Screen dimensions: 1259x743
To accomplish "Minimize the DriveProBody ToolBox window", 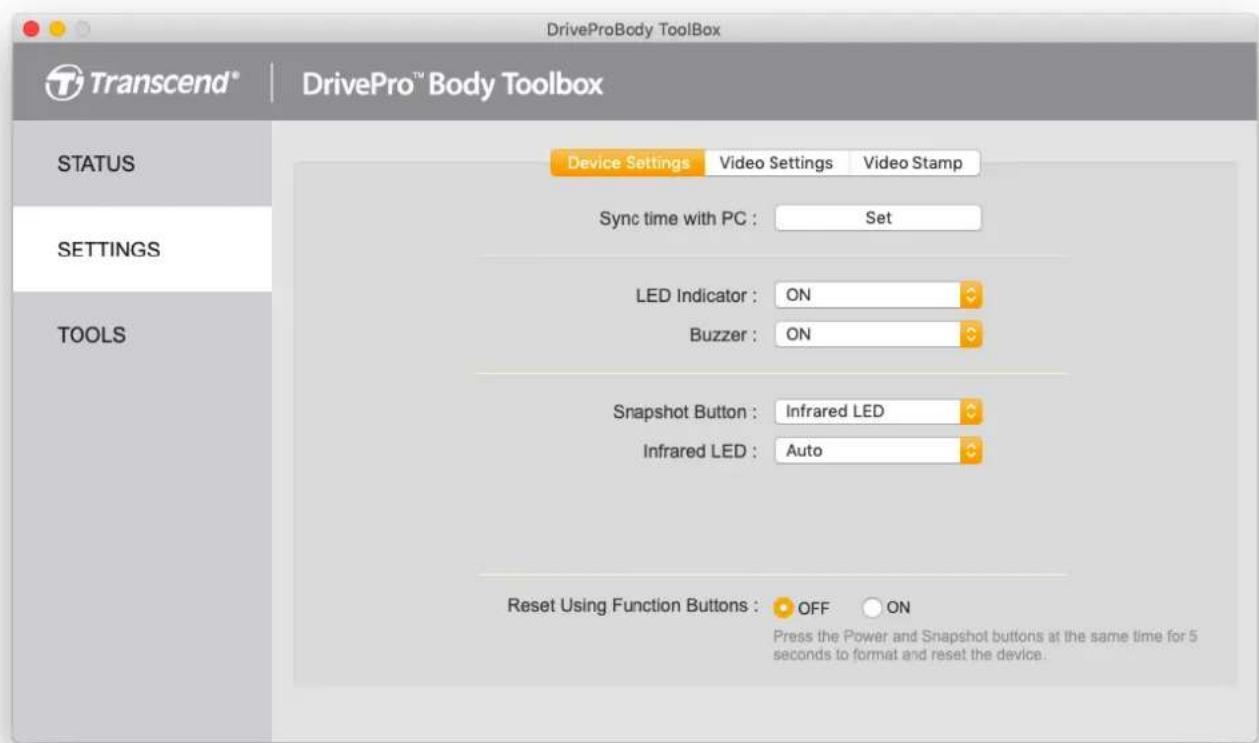I will point(57,29).
